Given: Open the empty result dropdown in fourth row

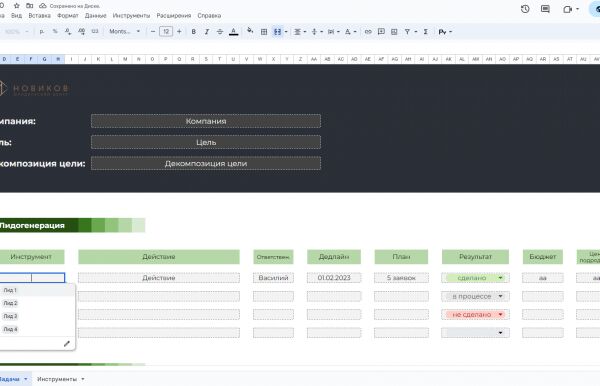Looking at the screenshot, I should 500,333.
